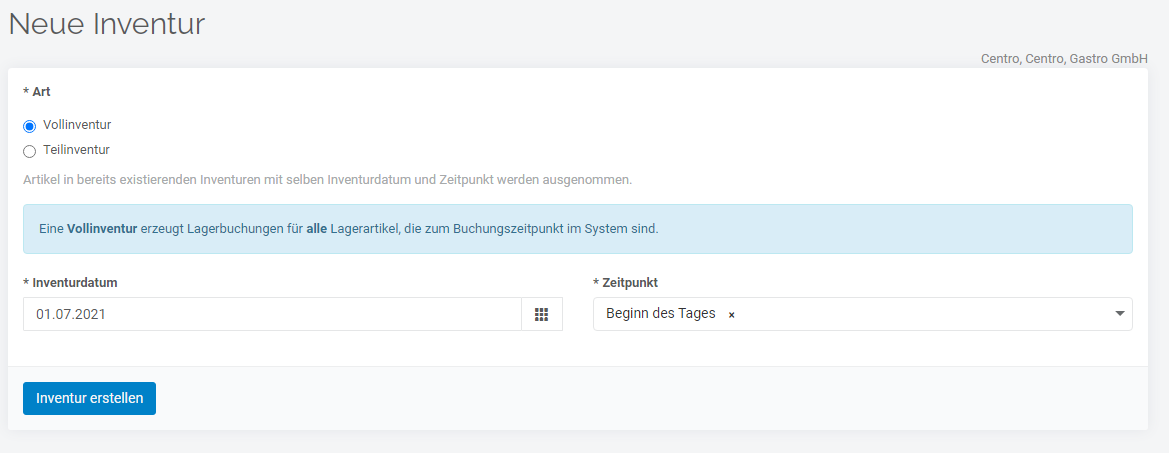
Task: Select the Teilinventur radio button
Action: pos(30,151)
